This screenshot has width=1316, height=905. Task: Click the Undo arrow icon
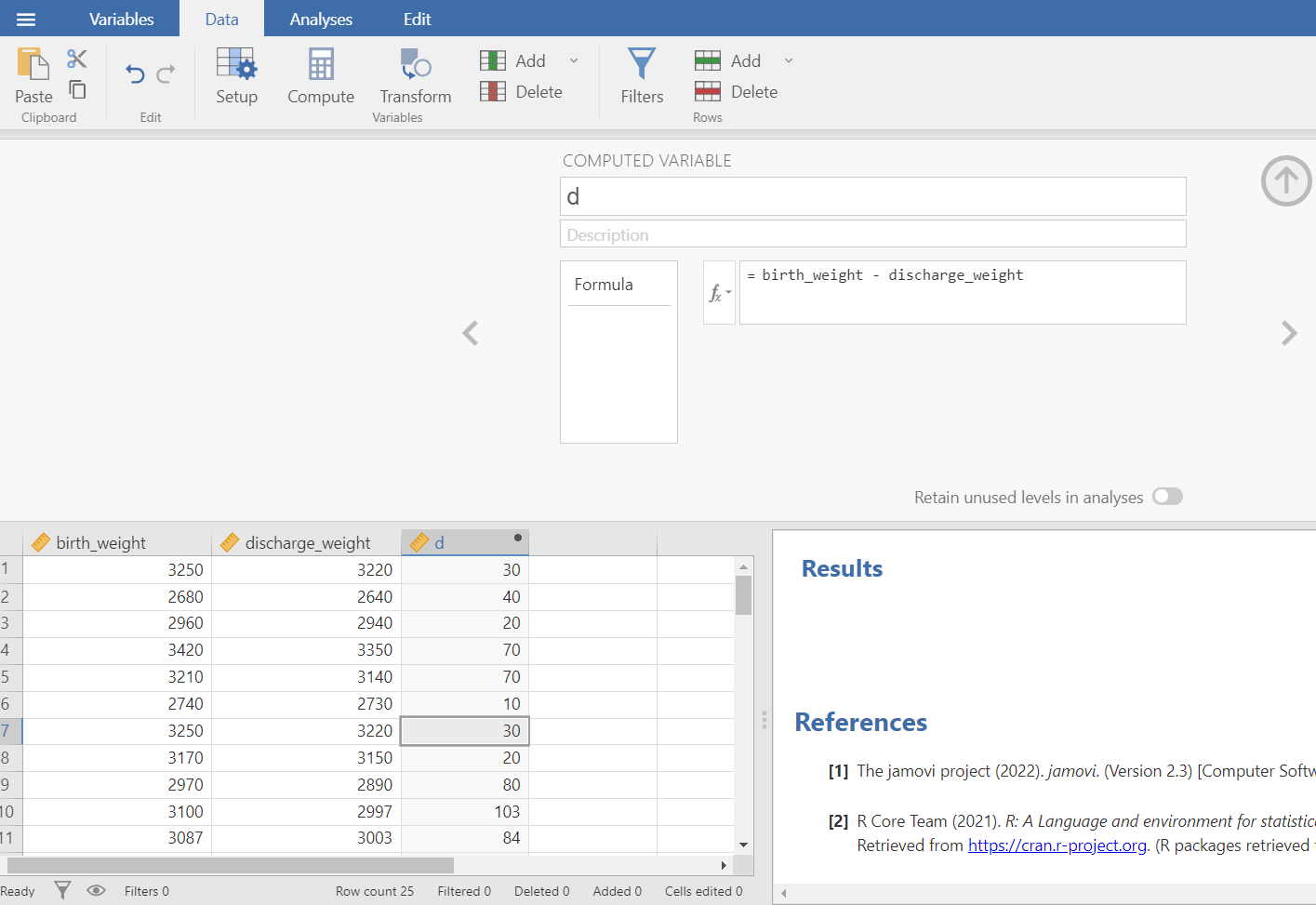pyautogui.click(x=136, y=74)
